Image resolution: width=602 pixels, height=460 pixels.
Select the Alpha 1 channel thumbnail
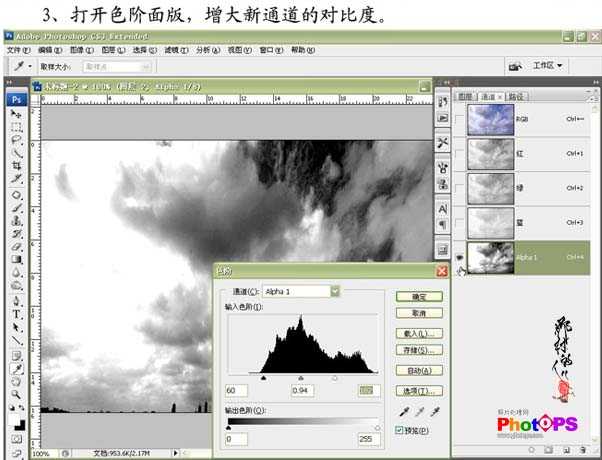point(491,258)
